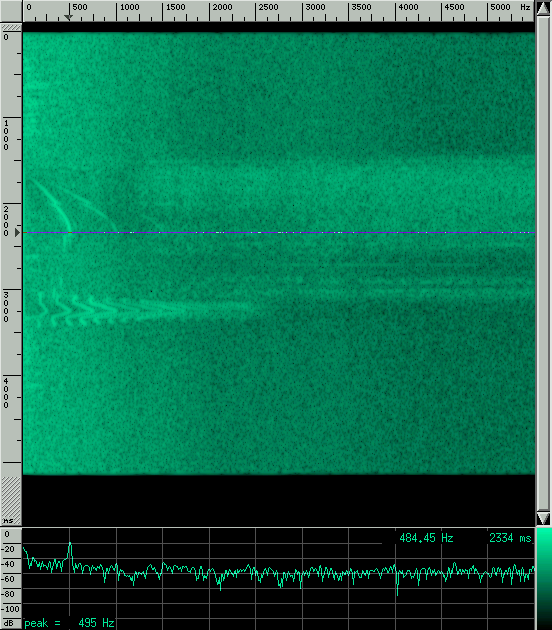Image resolution: width=552 pixels, height=630 pixels.
Task: Click the 2334 ms time readout
Action: point(510,538)
